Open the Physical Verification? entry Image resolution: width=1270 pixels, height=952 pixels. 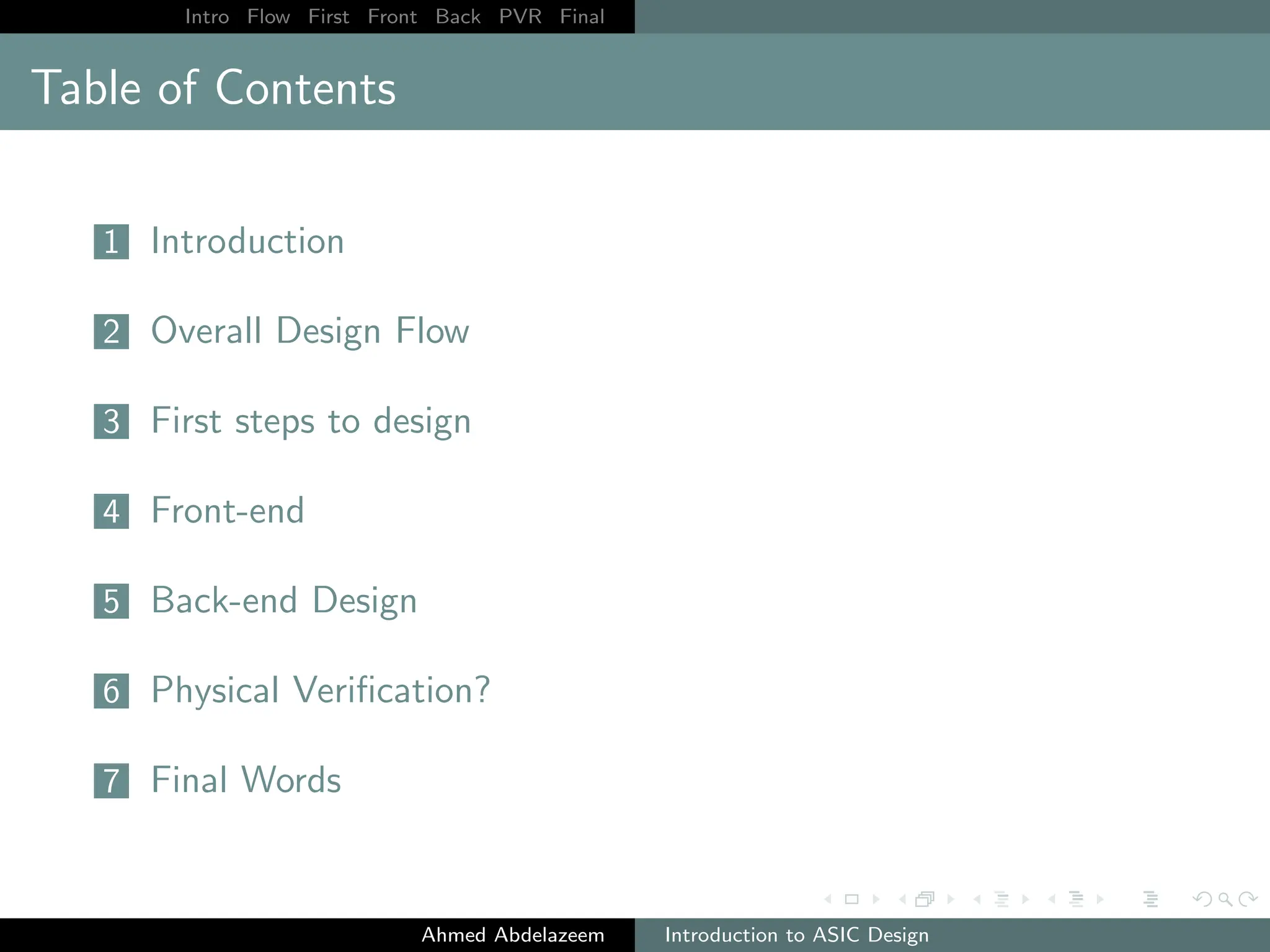coord(321,690)
